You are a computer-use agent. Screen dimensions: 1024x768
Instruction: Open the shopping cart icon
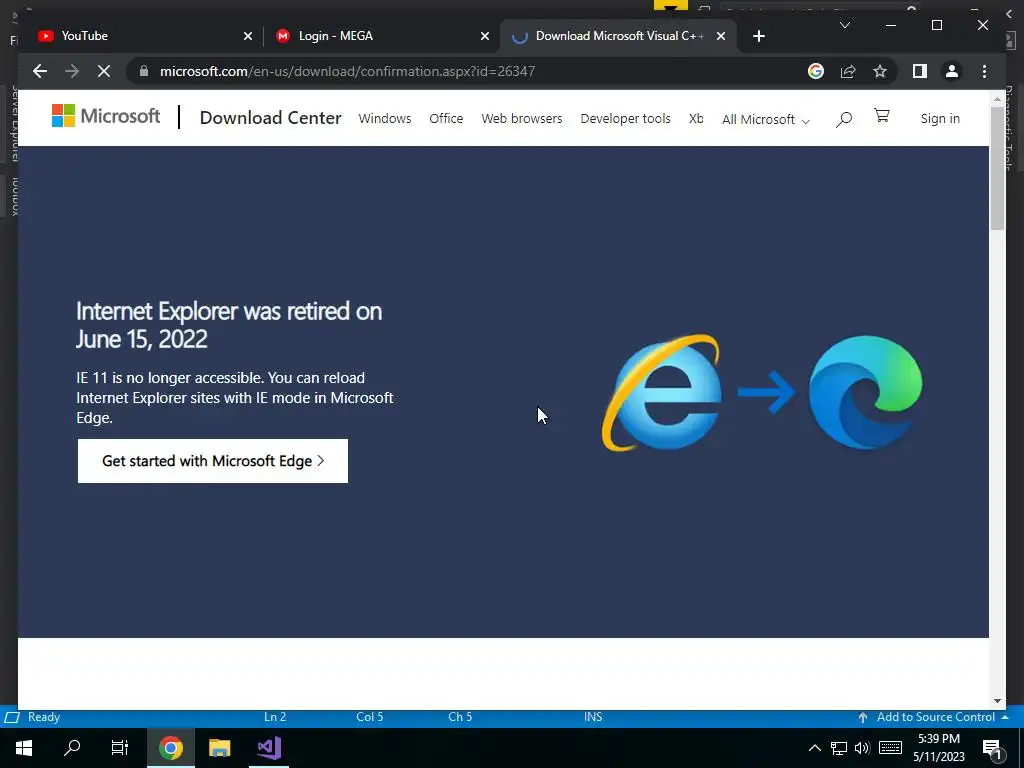point(882,116)
